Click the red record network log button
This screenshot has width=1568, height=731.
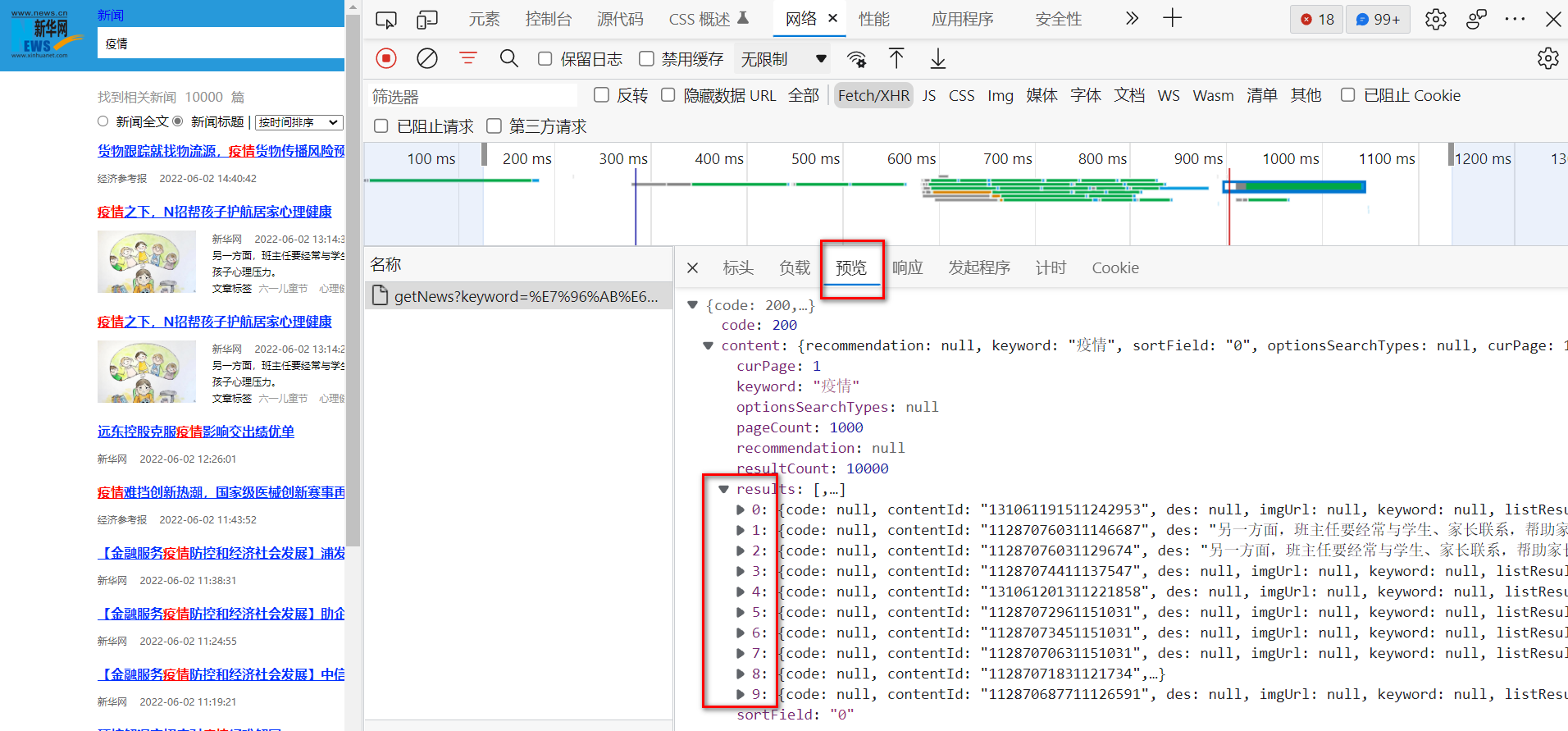[386, 58]
